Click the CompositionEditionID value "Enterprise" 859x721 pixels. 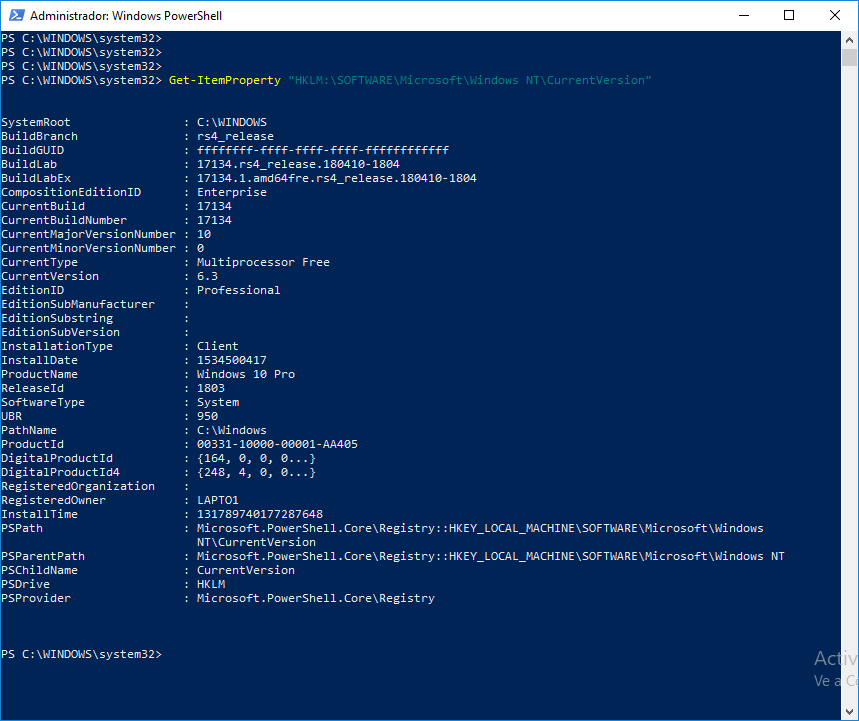coord(231,192)
